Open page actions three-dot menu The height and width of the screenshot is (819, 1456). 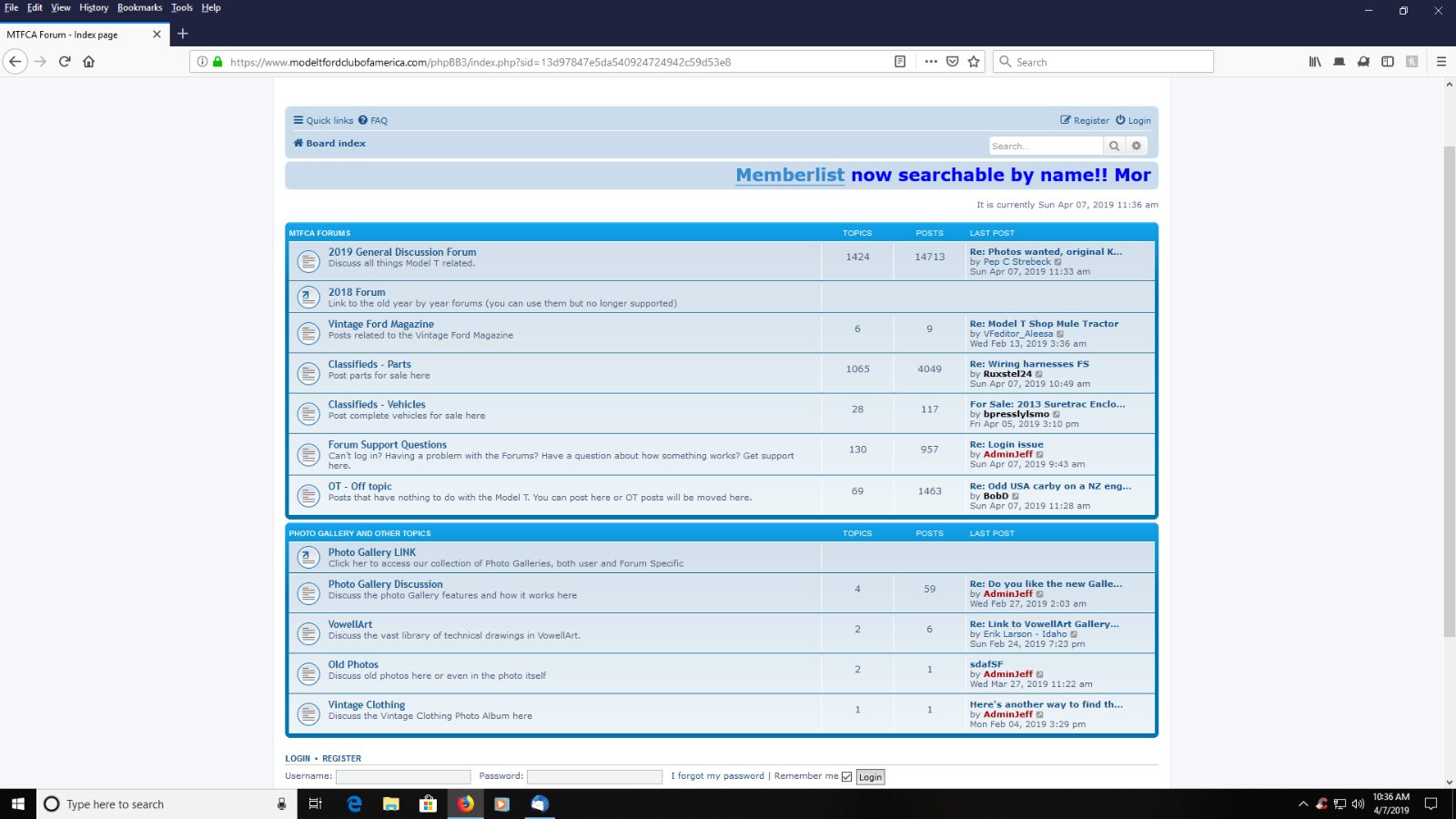click(x=930, y=62)
